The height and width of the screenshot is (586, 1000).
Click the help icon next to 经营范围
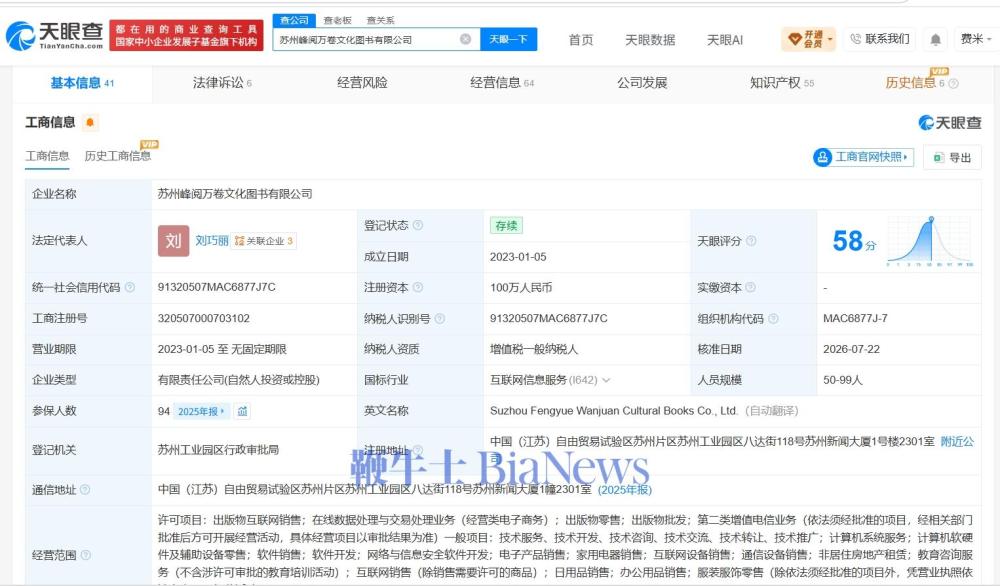[x=85, y=555]
